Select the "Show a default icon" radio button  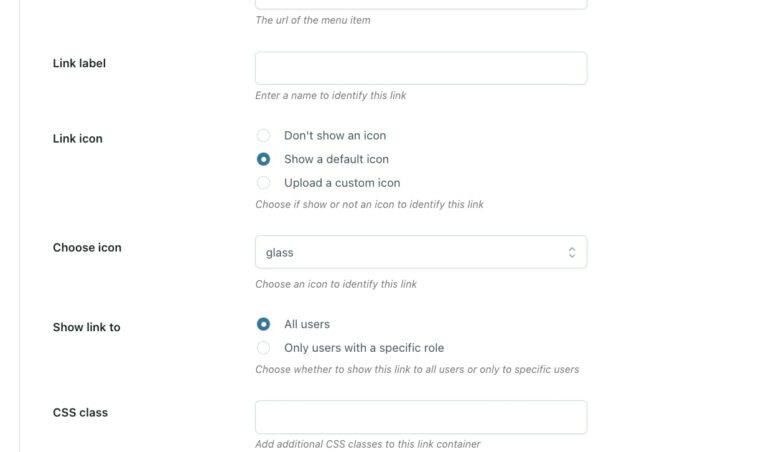pos(264,159)
